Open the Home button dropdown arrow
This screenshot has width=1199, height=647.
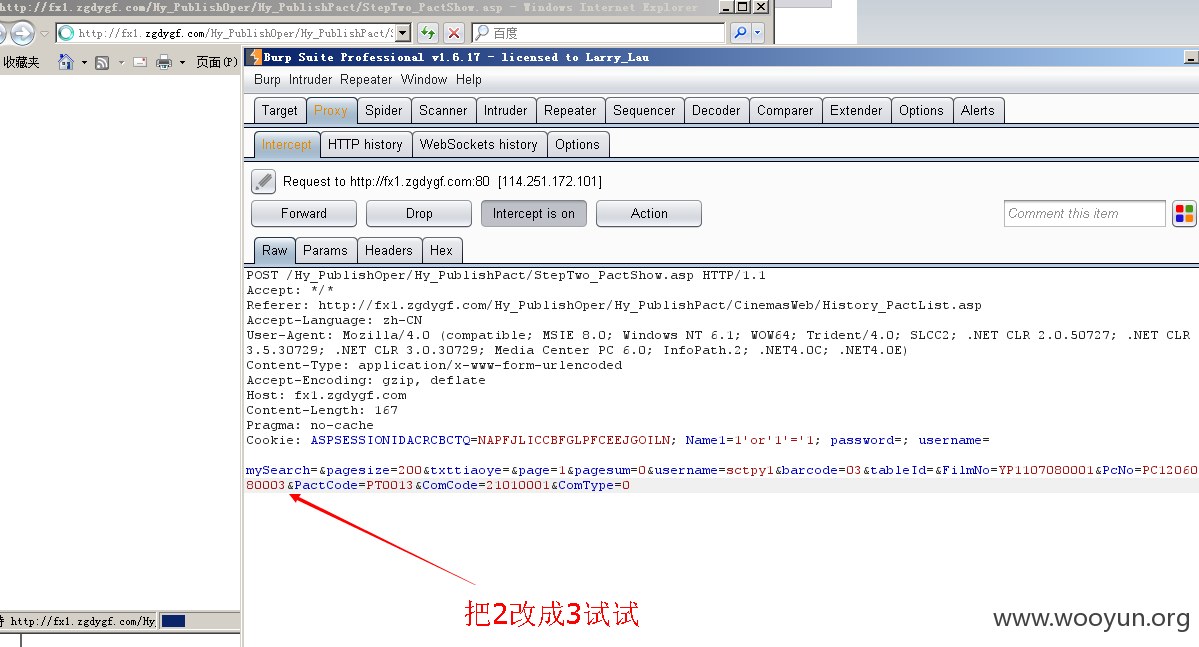pos(83,63)
